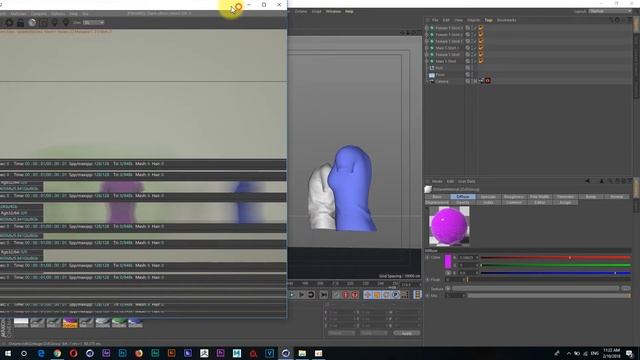
Task: Select the orange material thumbnail in Material Manager
Action: tap(70, 323)
